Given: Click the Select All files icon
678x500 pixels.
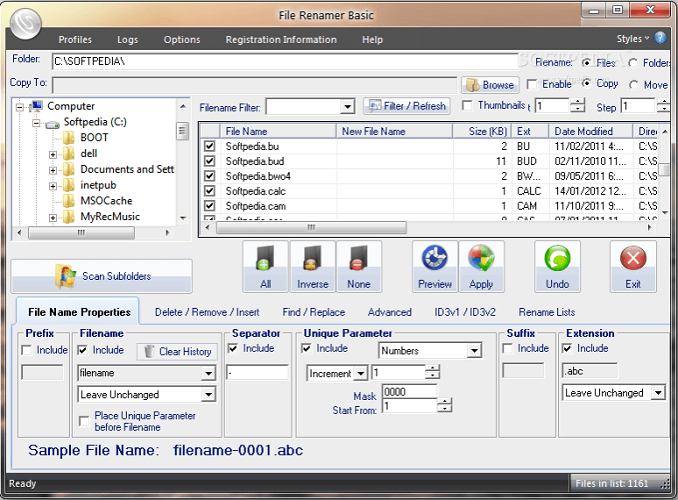Looking at the screenshot, I should (x=265, y=266).
